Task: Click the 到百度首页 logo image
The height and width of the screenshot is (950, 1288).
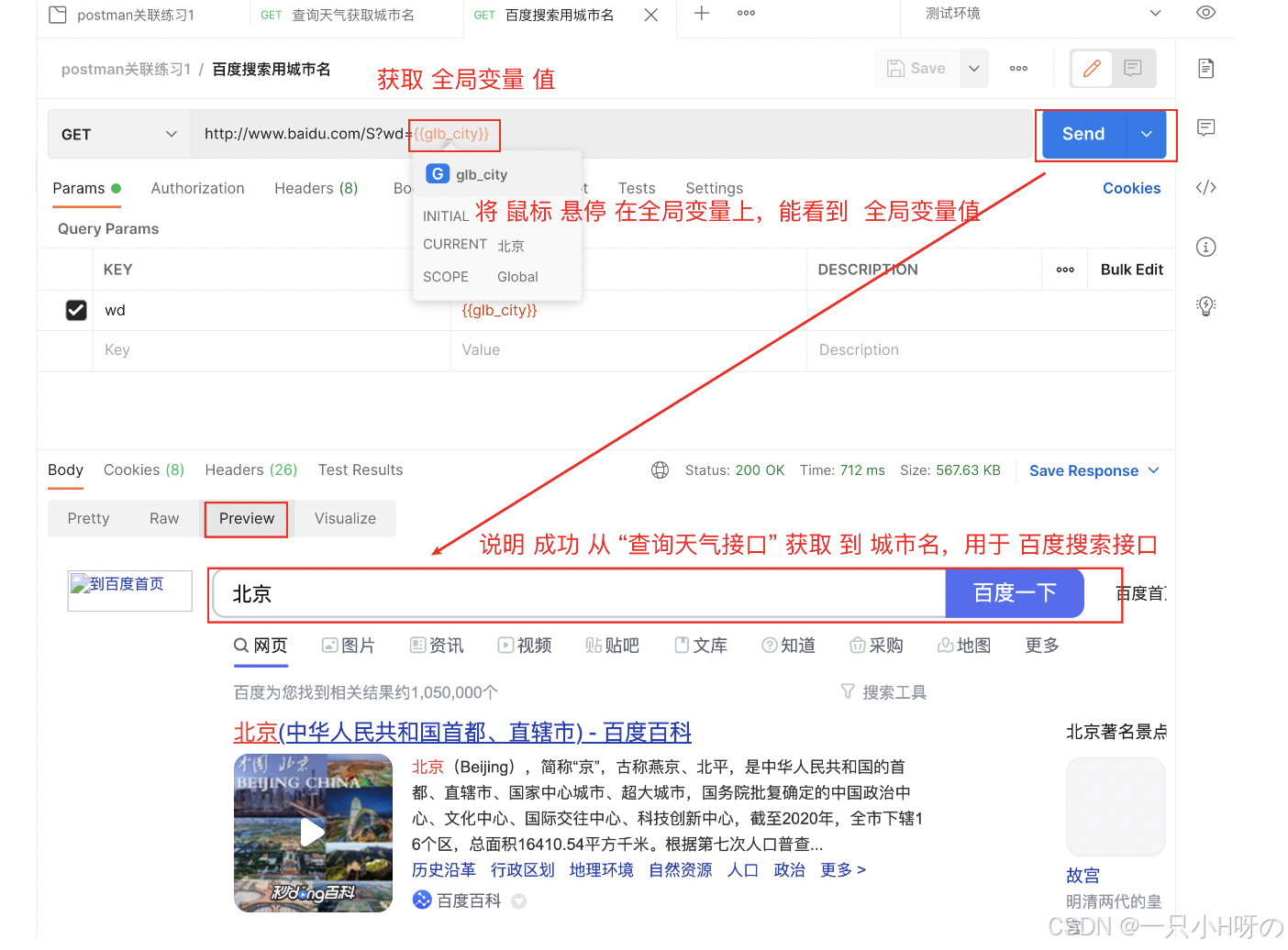Action: 129,591
